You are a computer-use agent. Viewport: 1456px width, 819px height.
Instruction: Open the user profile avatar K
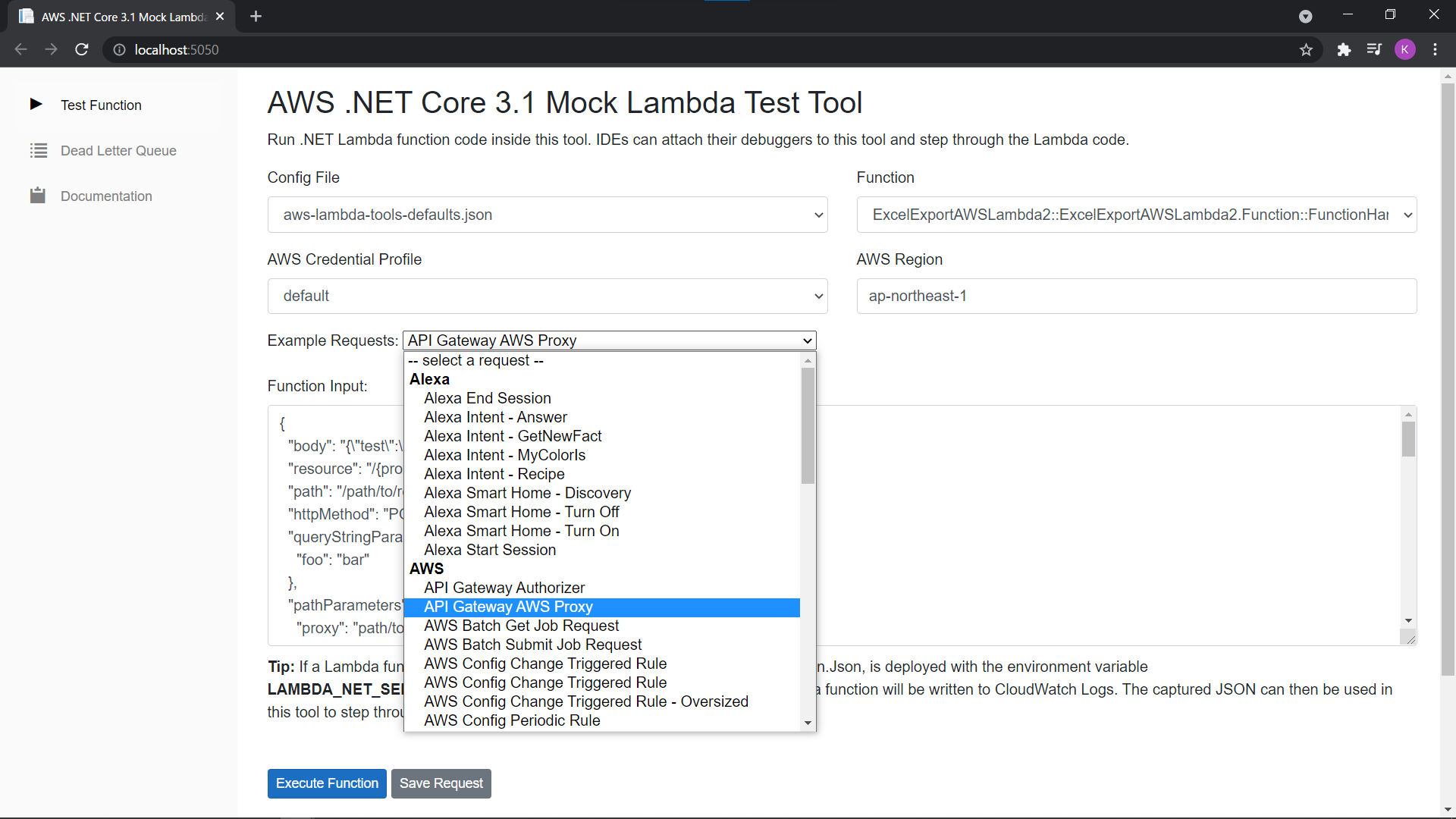pyautogui.click(x=1405, y=50)
